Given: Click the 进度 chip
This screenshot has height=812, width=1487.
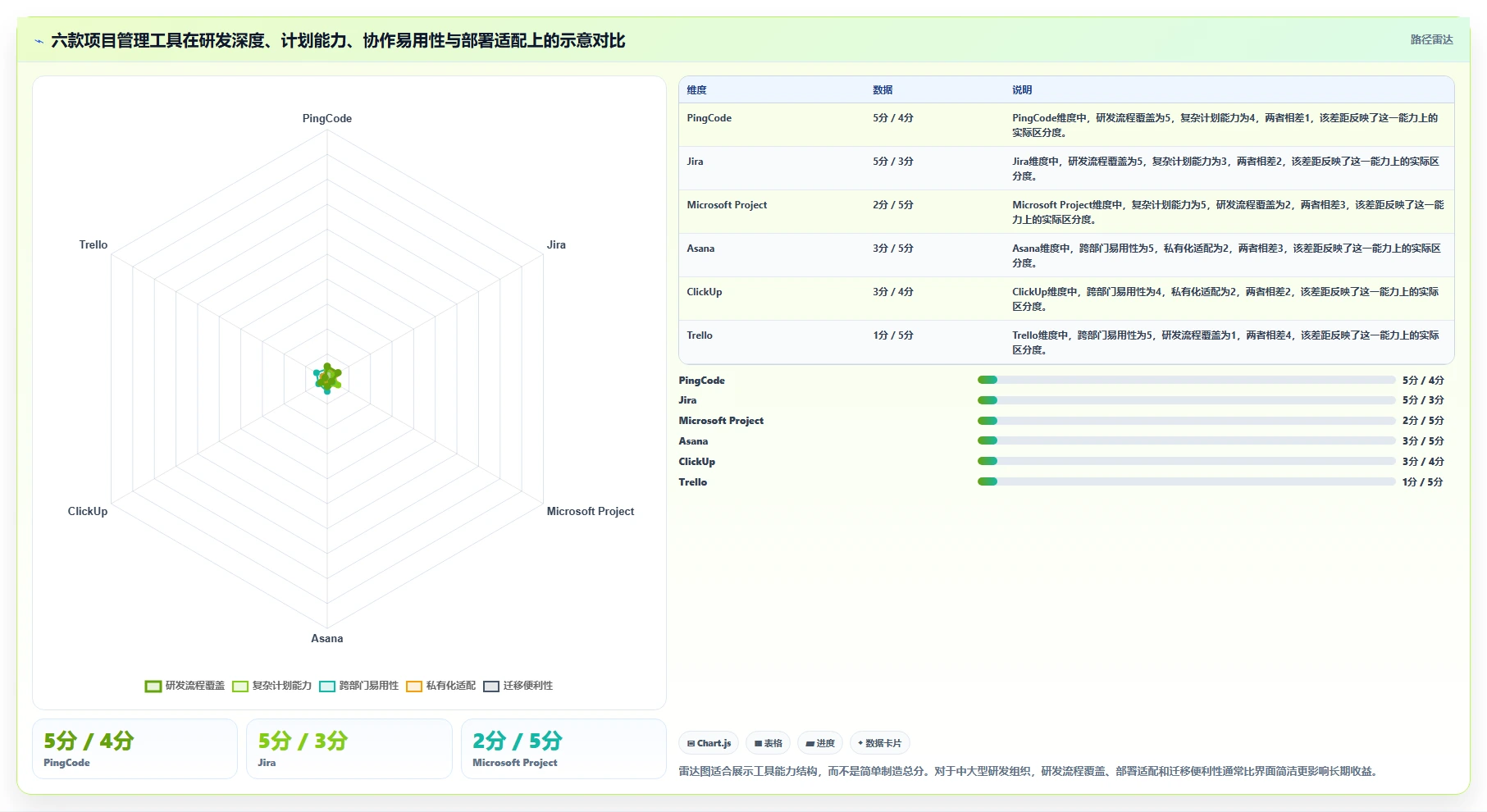Looking at the screenshot, I should point(820,743).
